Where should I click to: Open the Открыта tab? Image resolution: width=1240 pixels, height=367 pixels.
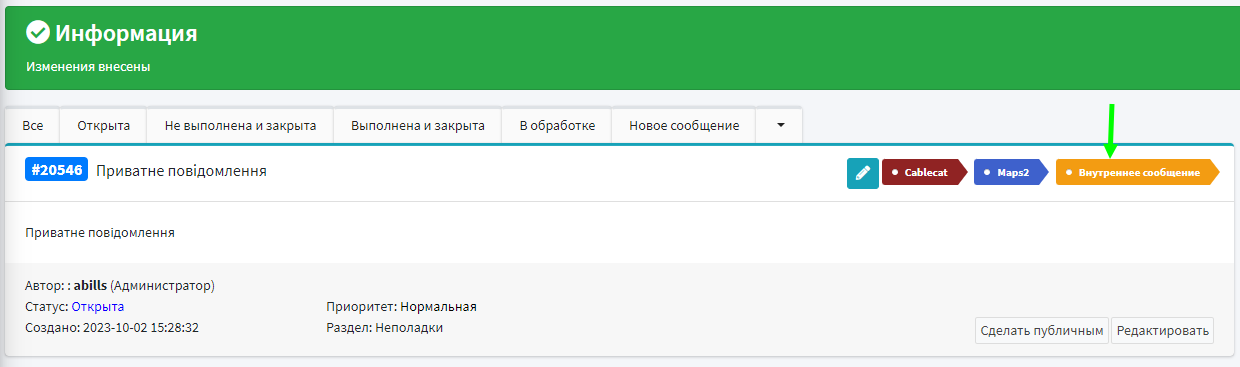tap(104, 126)
